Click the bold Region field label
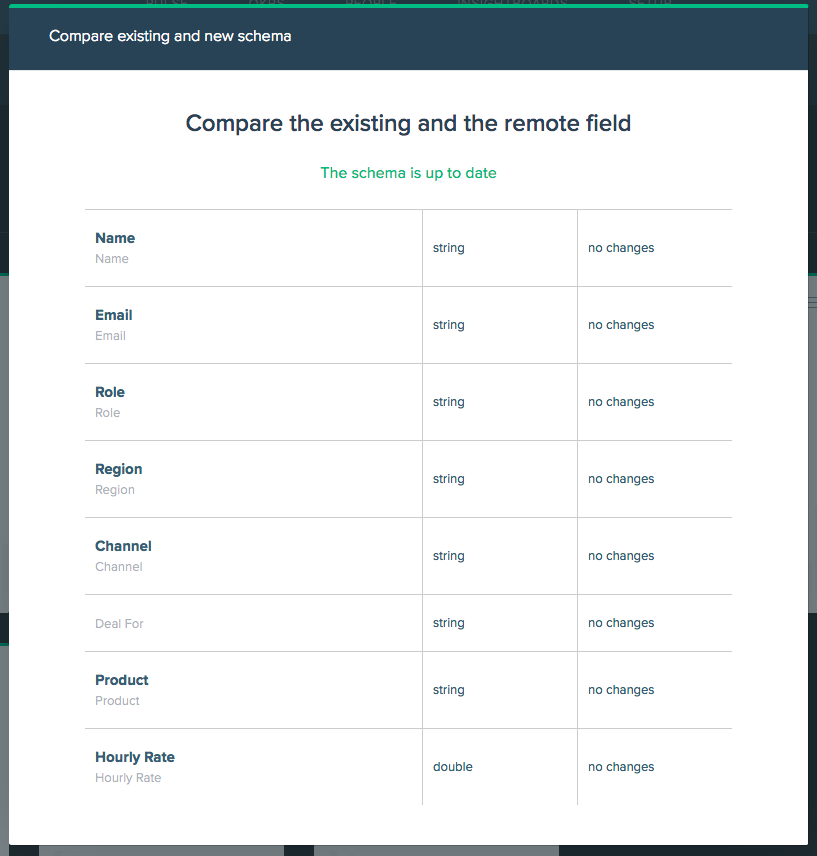Screen dimensions: 817x856 click(118, 469)
